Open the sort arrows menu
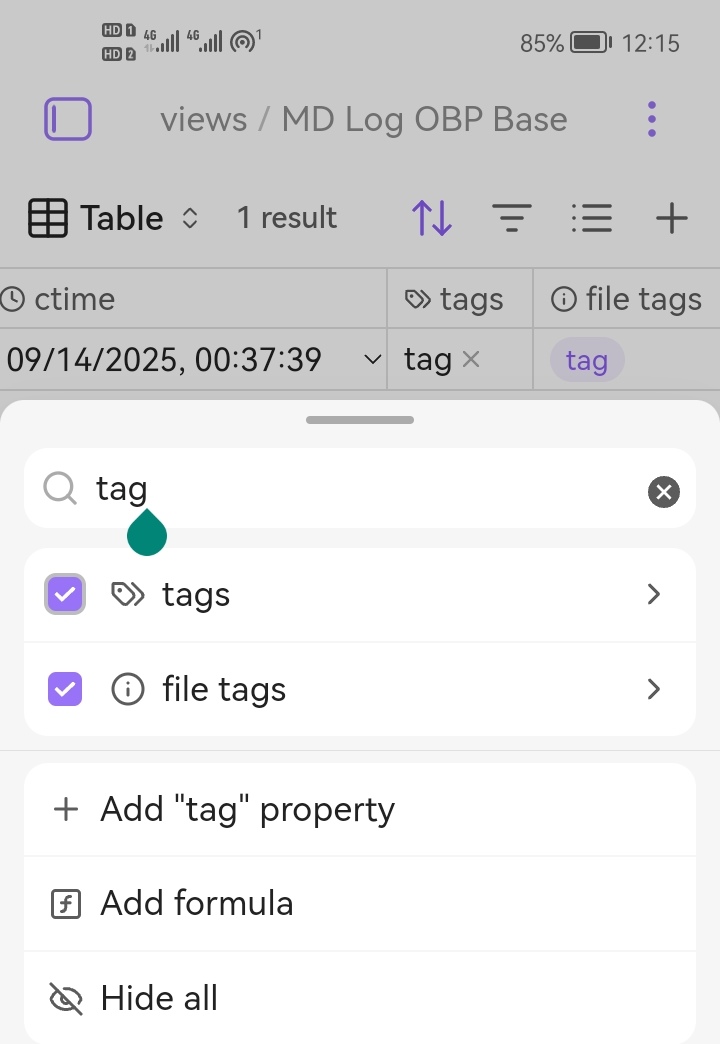 (432, 217)
